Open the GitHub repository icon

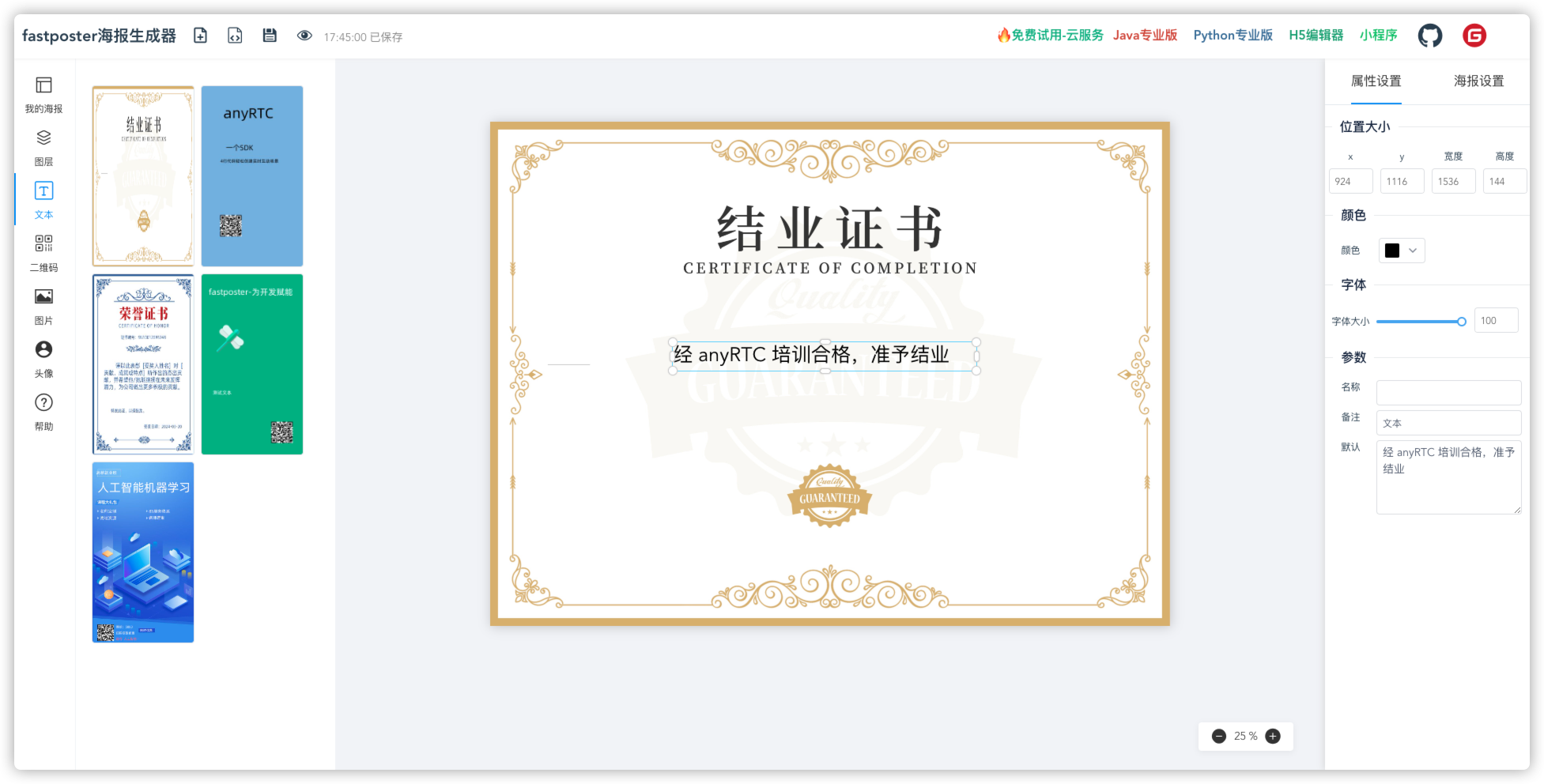pyautogui.click(x=1429, y=36)
